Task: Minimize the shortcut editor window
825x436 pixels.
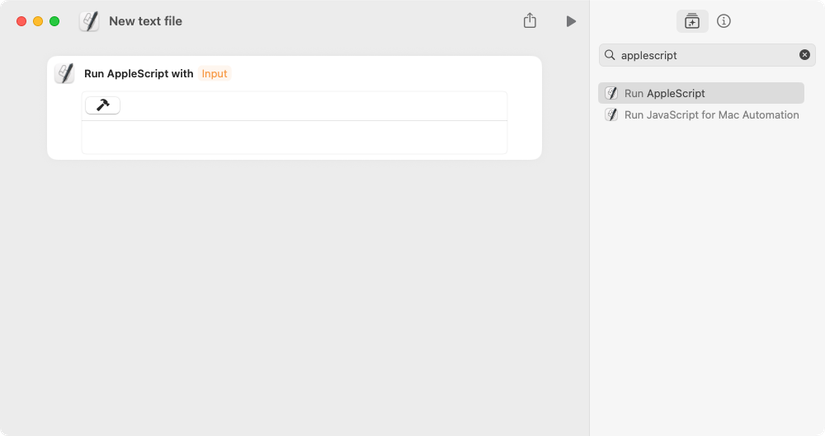Action: tap(38, 21)
